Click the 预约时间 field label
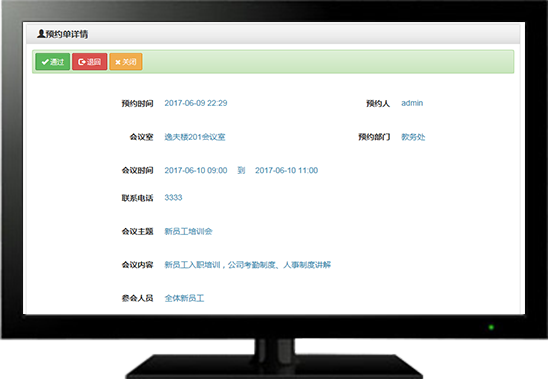548x379 pixels. [137, 103]
